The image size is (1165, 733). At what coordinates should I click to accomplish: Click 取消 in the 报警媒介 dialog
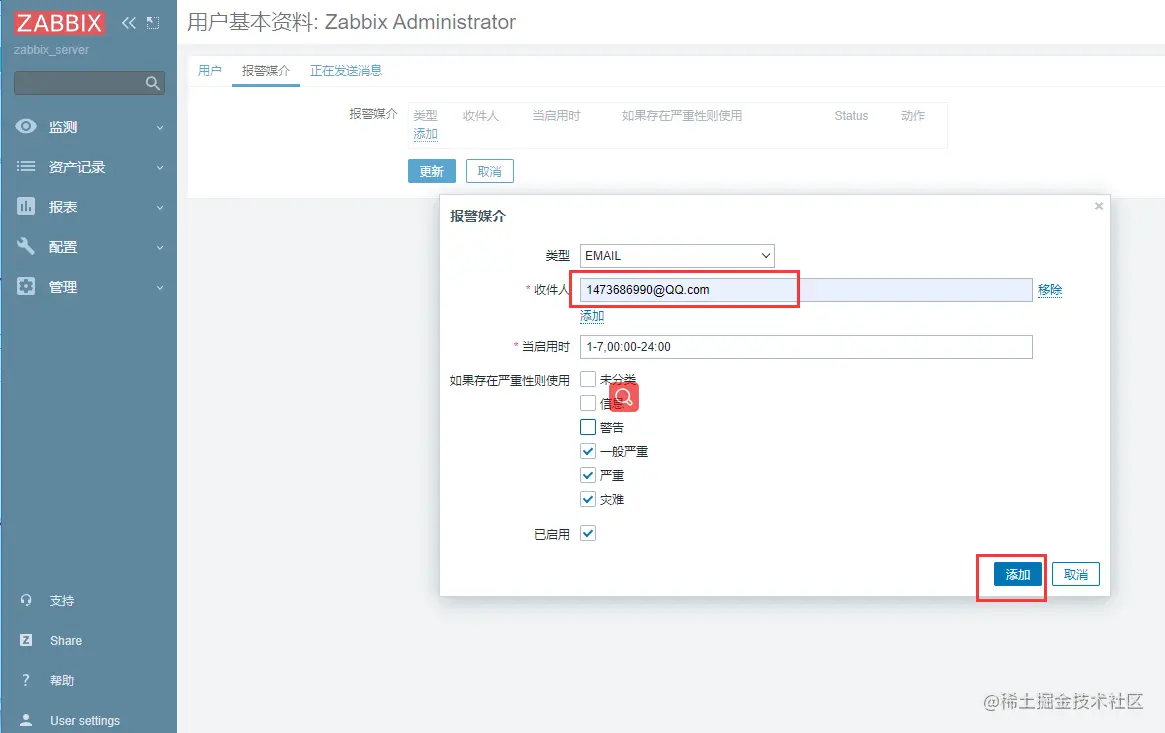pos(1076,574)
